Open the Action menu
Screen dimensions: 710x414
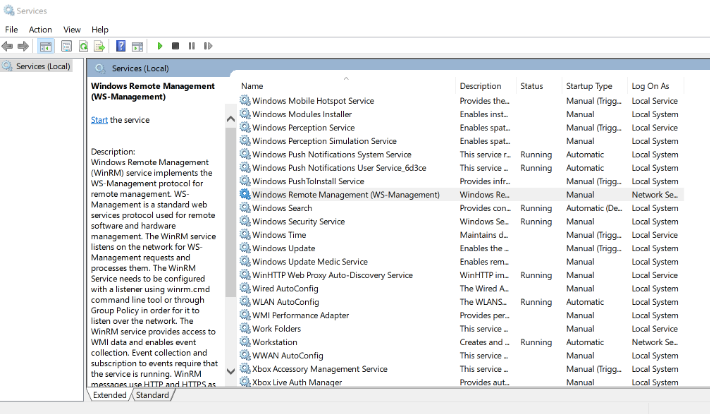pyautogui.click(x=40, y=29)
